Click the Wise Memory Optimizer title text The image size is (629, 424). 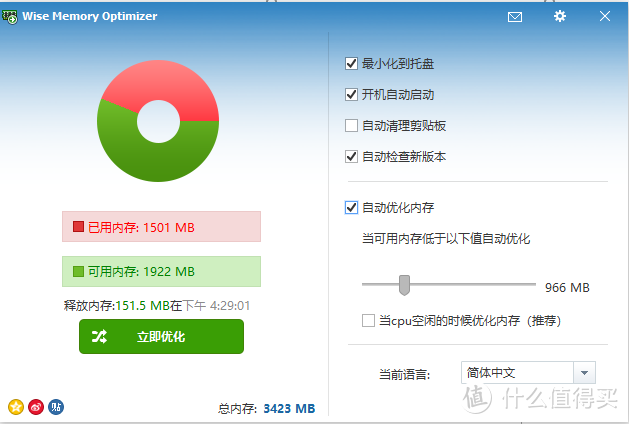tap(89, 16)
